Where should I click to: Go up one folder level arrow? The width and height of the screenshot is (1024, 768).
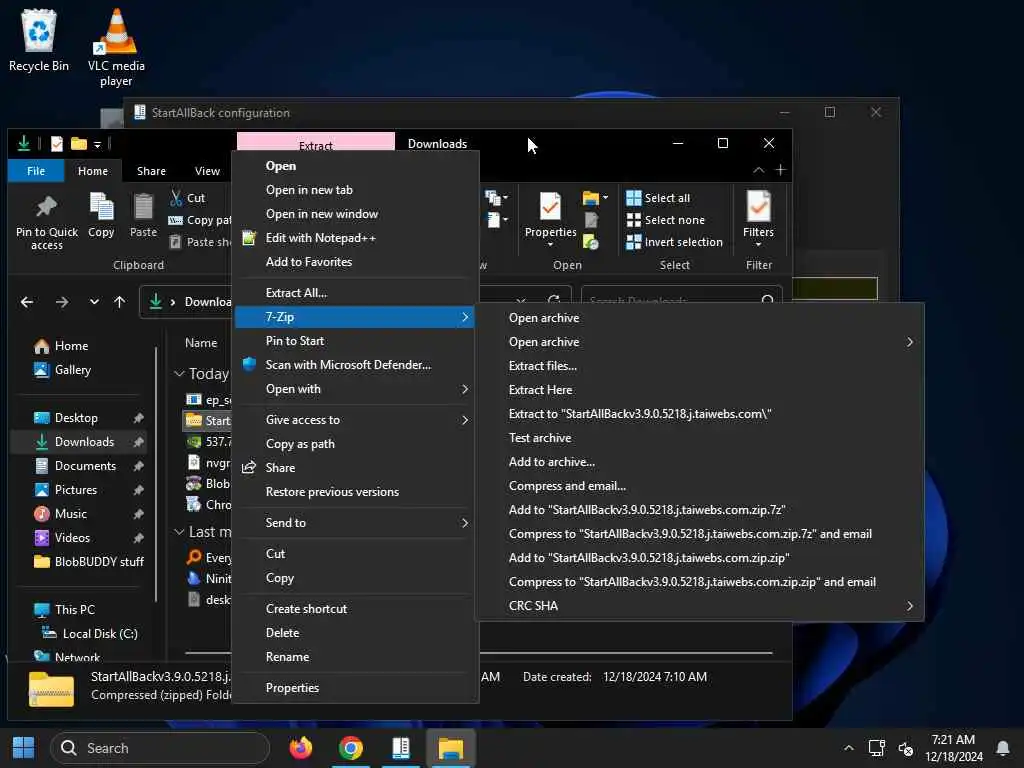tap(120, 302)
